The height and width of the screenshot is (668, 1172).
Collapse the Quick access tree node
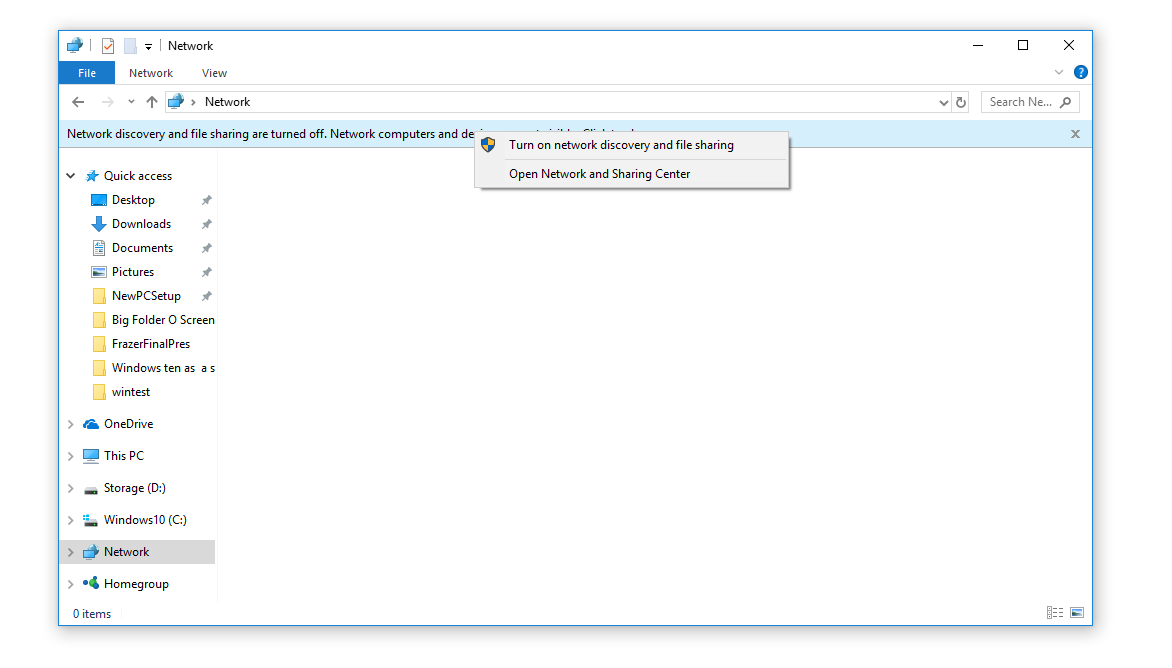pos(71,176)
